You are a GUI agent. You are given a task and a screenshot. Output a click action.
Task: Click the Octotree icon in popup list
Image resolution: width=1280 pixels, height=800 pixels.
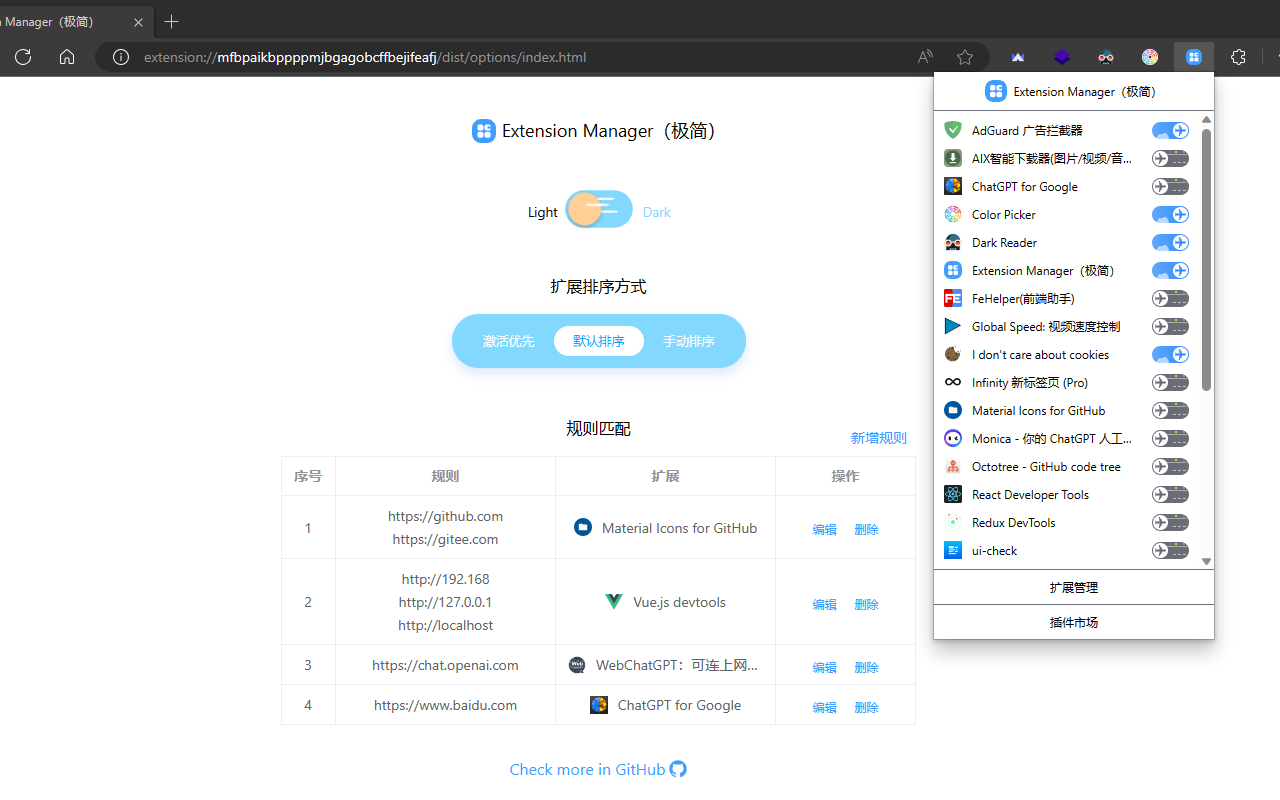(x=953, y=466)
